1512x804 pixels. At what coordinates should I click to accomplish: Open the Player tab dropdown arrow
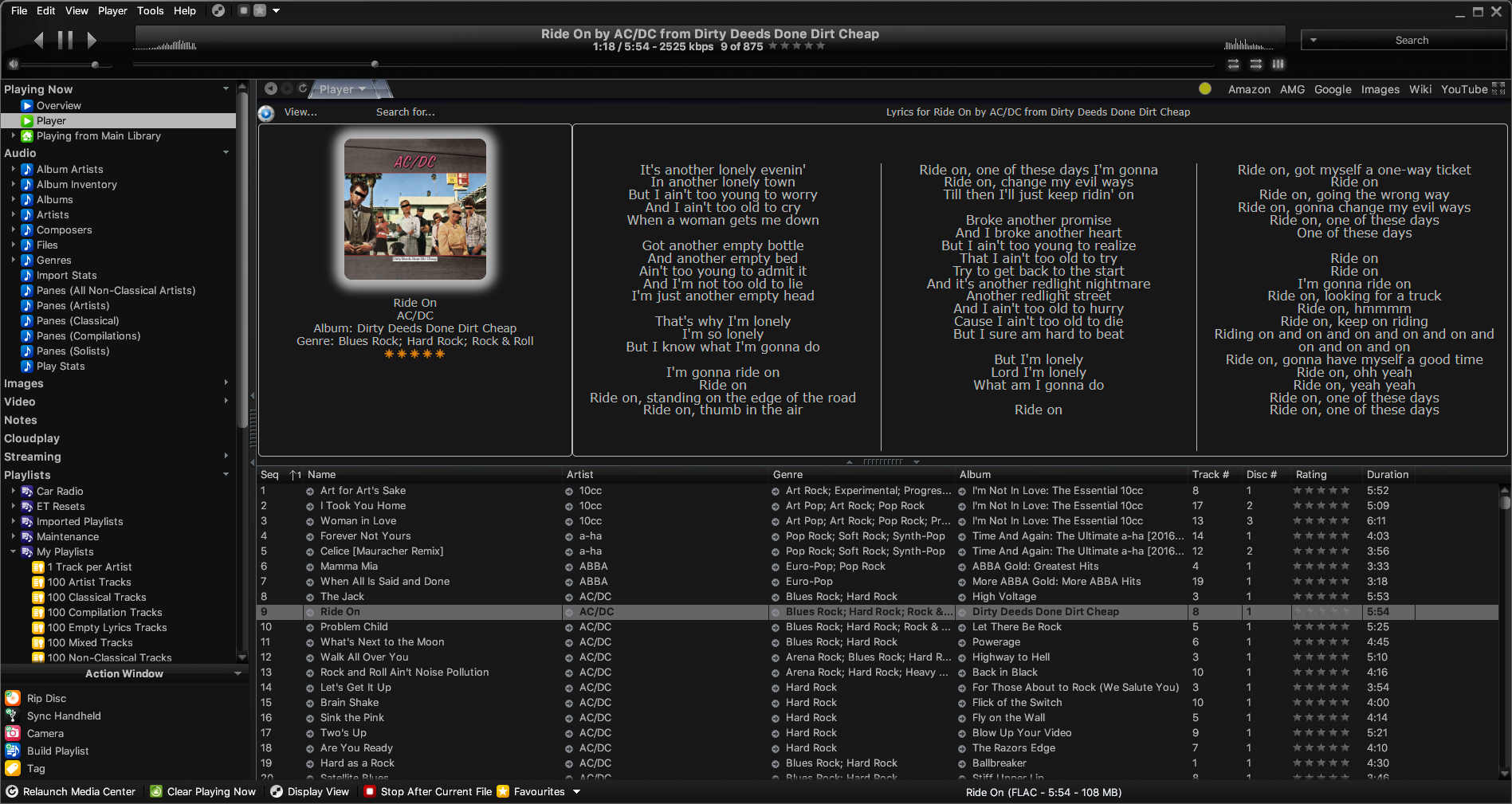(x=362, y=89)
